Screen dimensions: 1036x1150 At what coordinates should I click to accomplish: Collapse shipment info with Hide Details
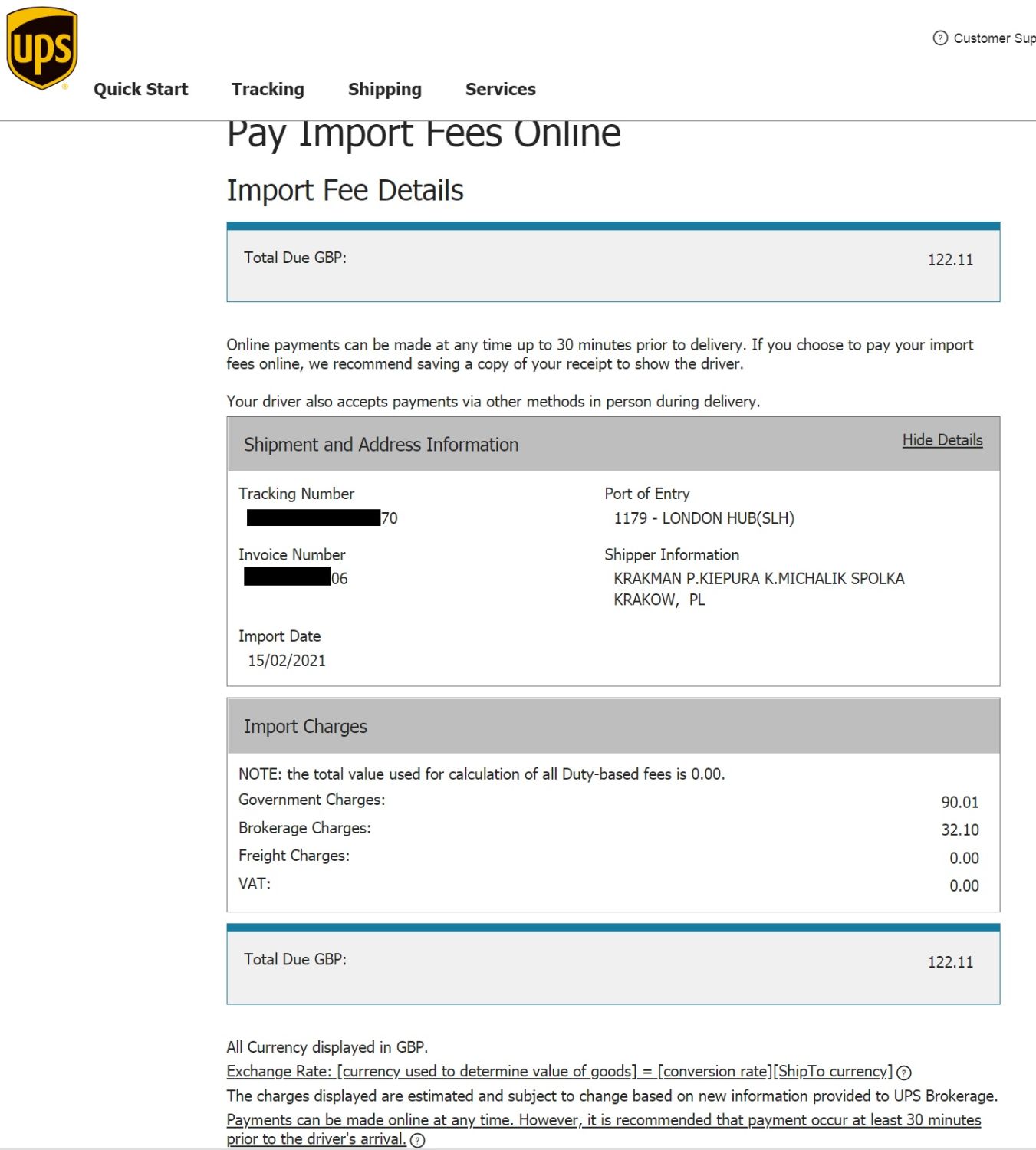point(942,440)
